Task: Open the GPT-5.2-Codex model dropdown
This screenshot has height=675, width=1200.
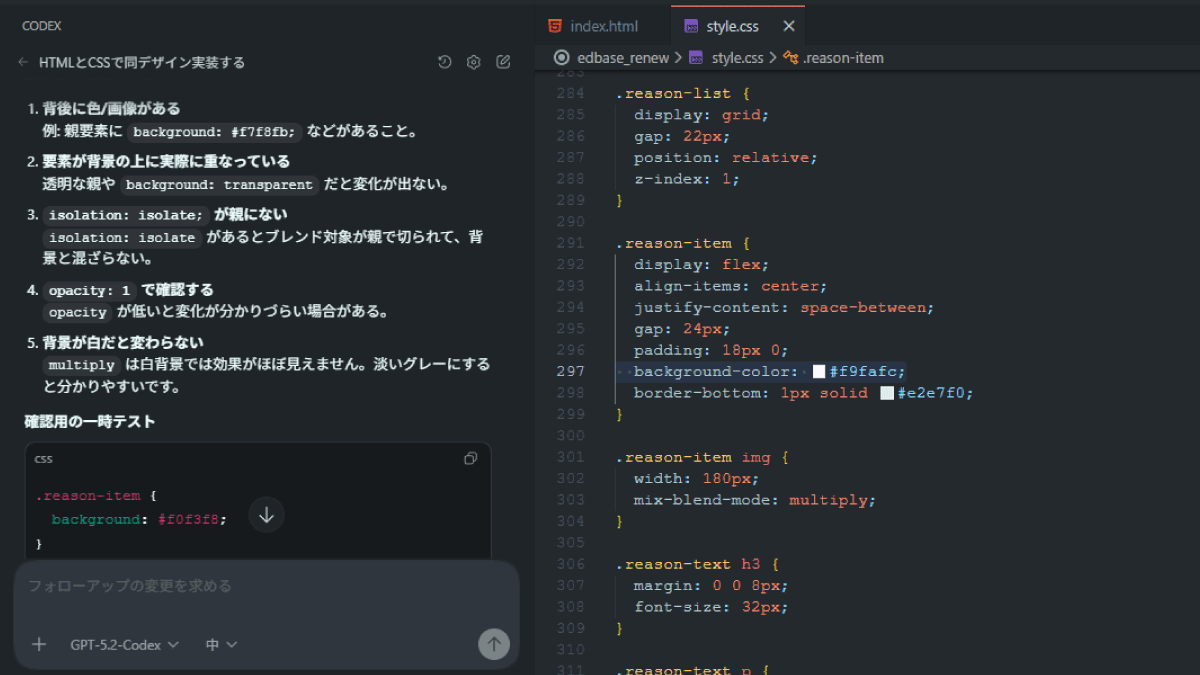Action: 124,645
